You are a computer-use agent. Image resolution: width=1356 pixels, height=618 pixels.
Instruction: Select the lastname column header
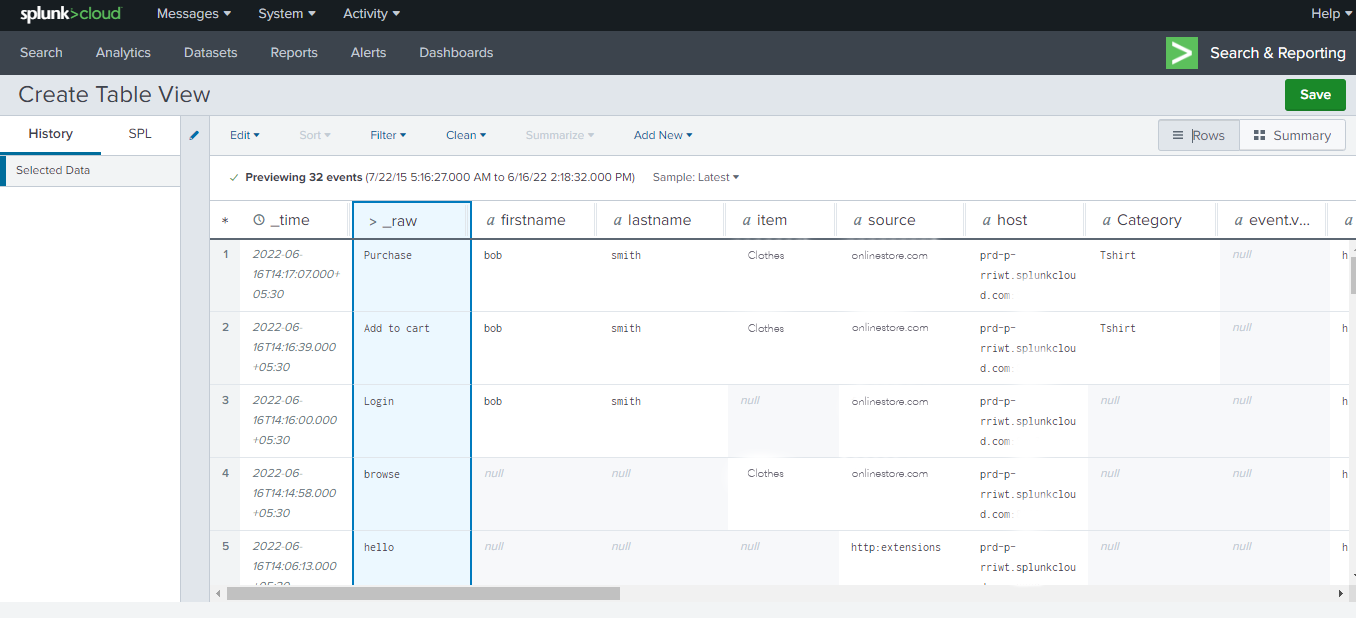(x=660, y=221)
